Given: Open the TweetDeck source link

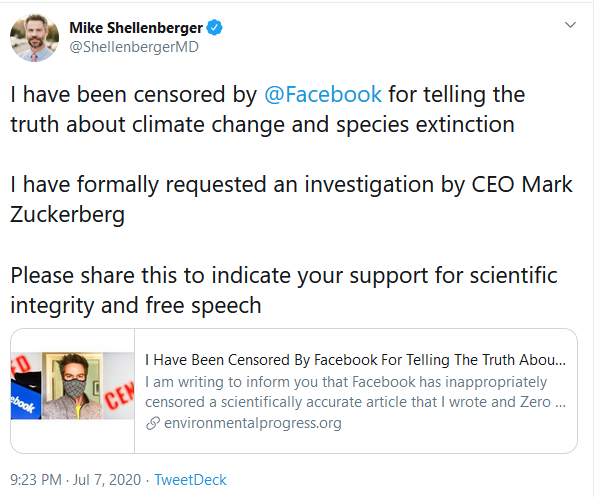Looking at the screenshot, I should pyautogui.click(x=190, y=480).
